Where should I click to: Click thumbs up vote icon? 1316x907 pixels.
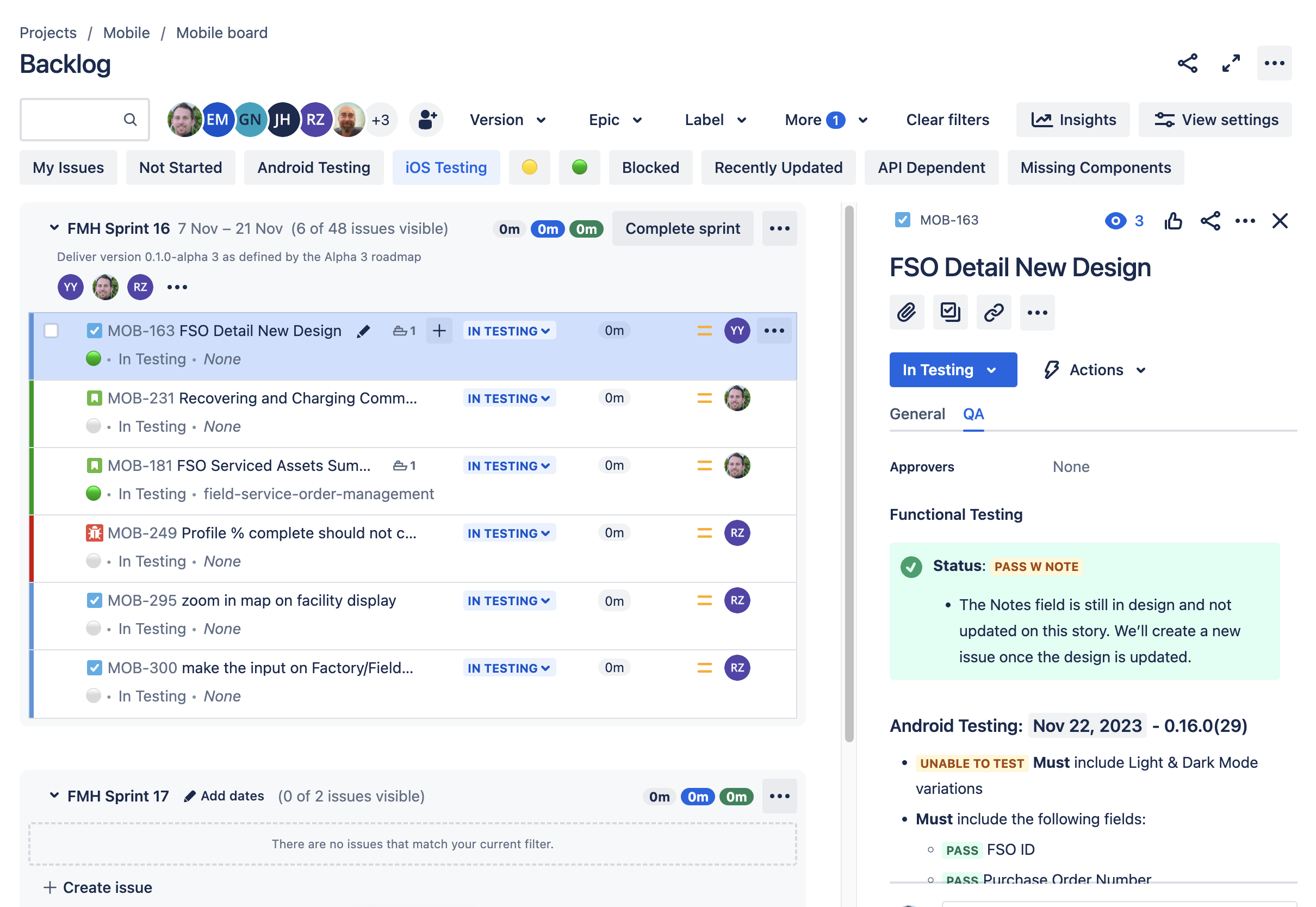coord(1173,221)
